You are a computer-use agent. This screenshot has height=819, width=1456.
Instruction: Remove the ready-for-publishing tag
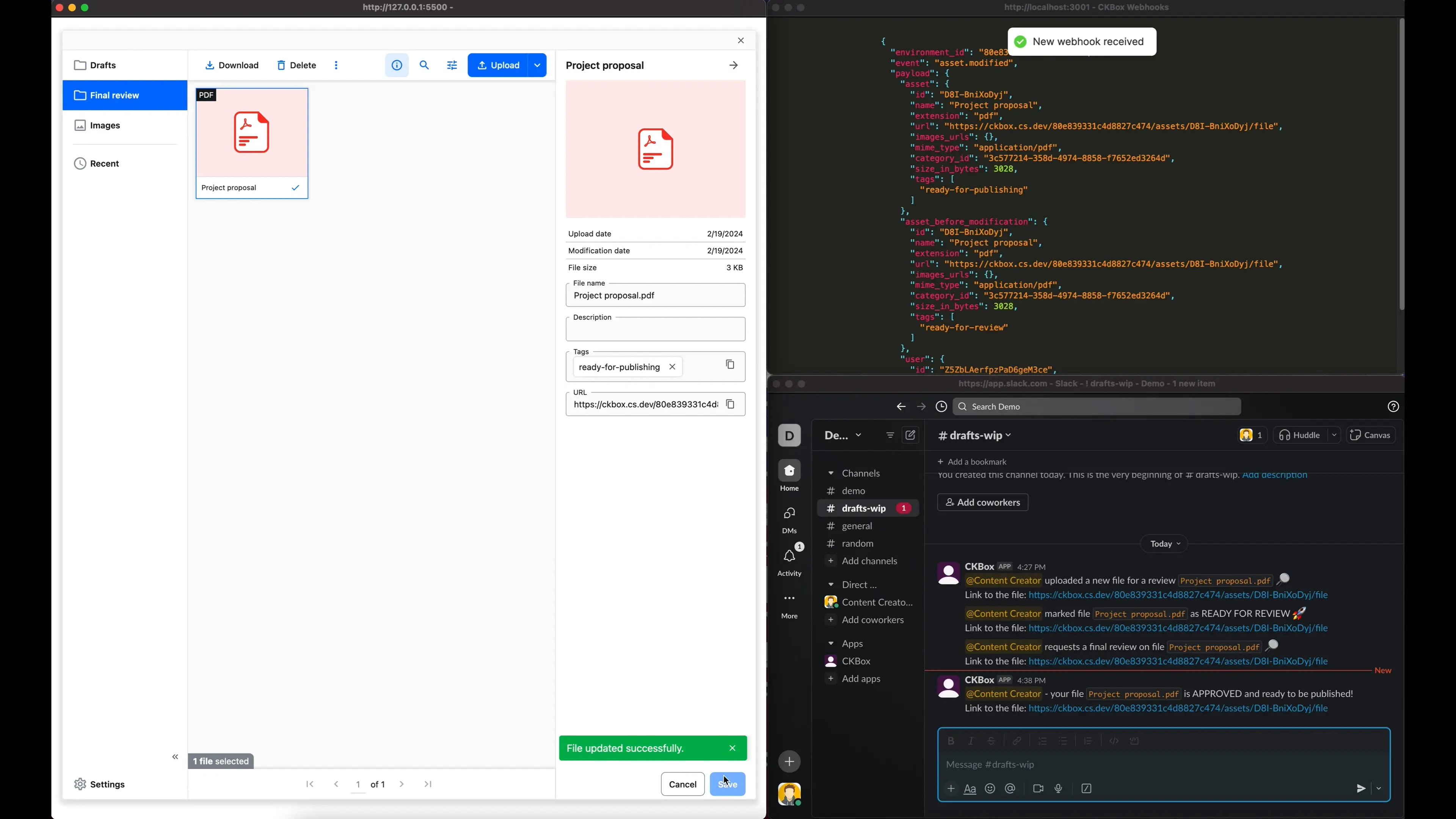pos(673,367)
